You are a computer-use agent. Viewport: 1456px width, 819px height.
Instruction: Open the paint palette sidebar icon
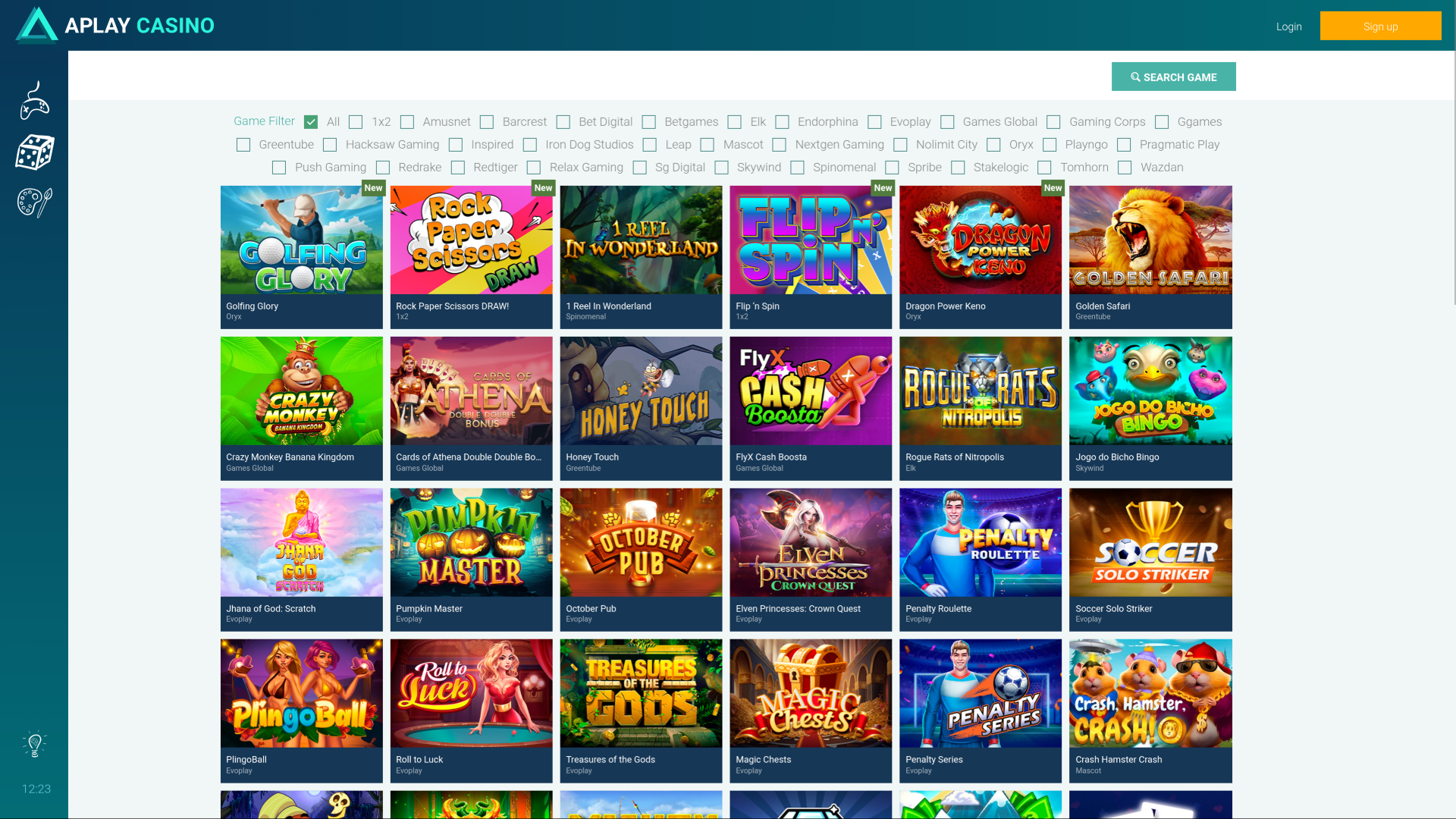click(x=35, y=202)
